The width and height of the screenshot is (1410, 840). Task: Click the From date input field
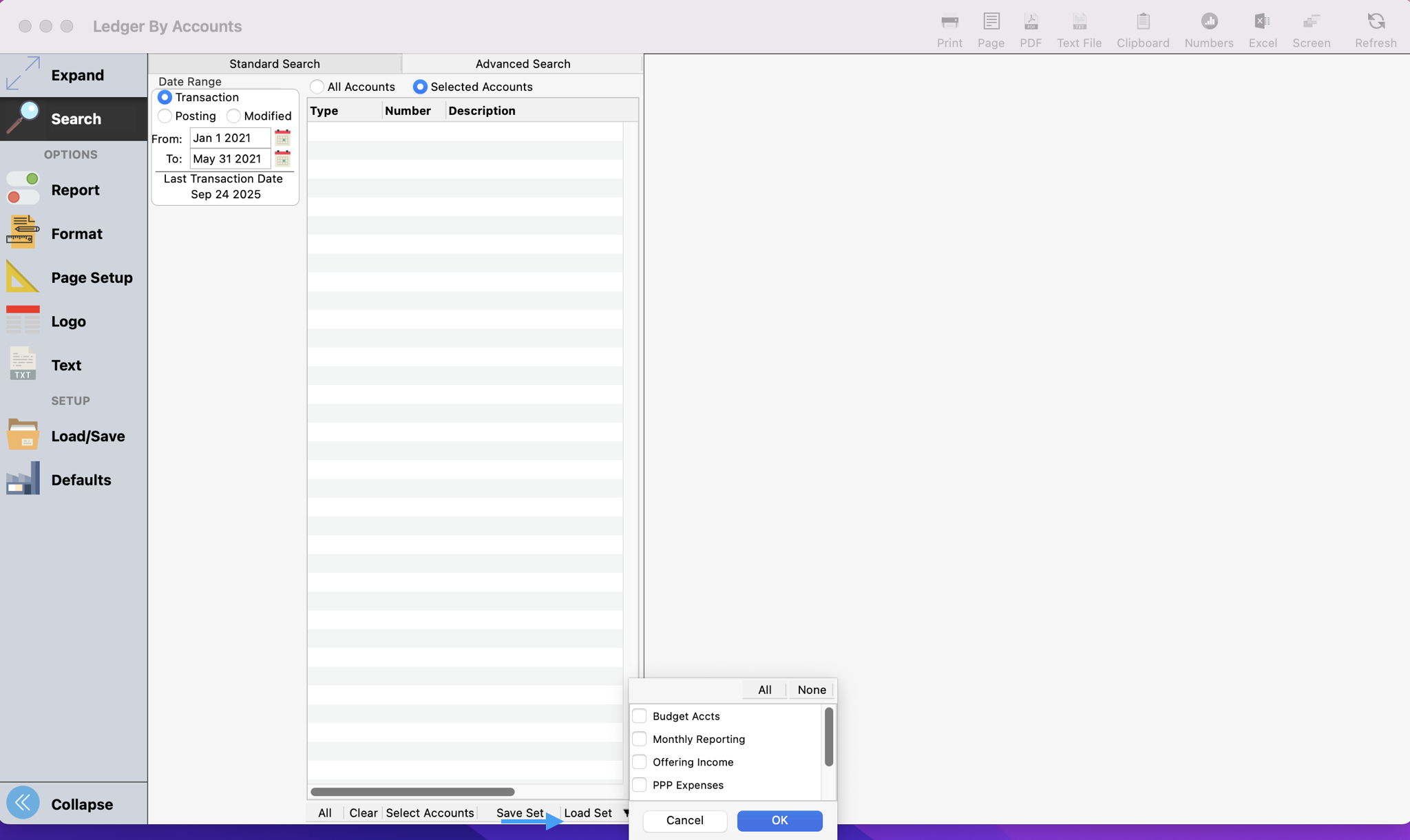(229, 138)
